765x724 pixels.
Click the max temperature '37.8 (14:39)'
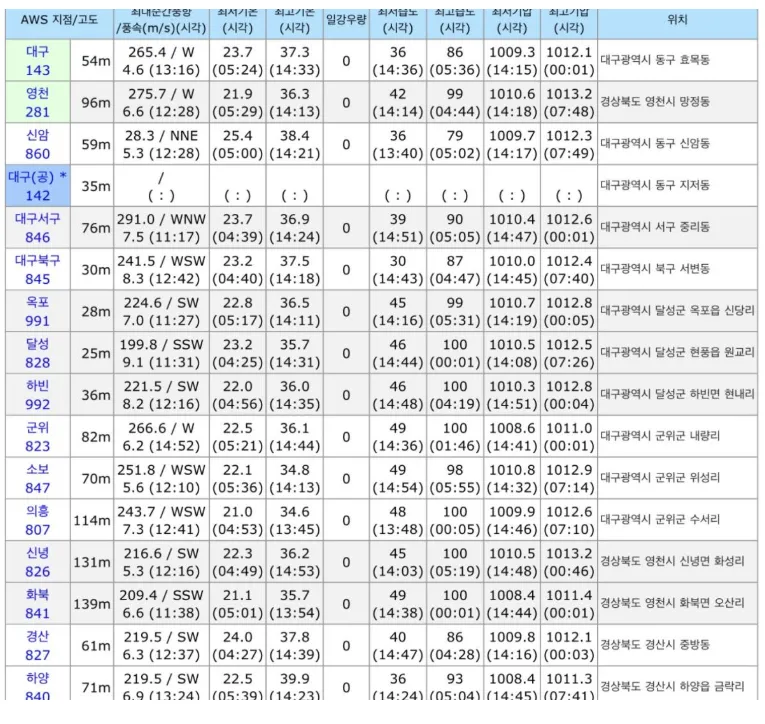295,645
